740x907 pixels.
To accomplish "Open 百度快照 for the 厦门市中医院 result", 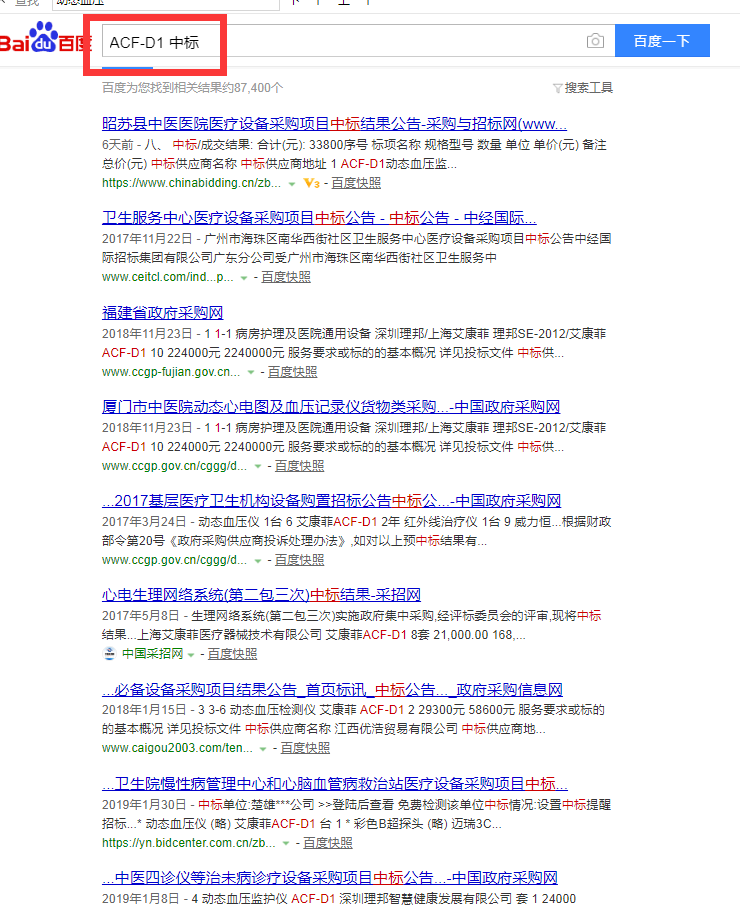I will pos(299,466).
